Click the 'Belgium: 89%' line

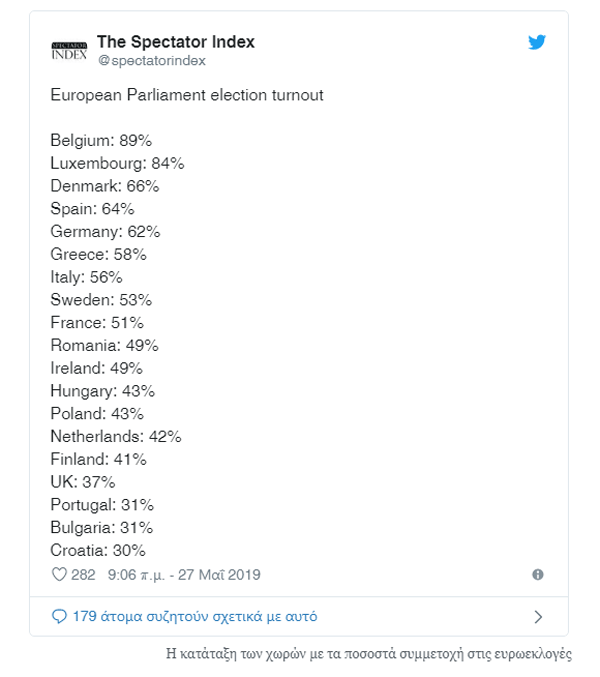[101, 140]
